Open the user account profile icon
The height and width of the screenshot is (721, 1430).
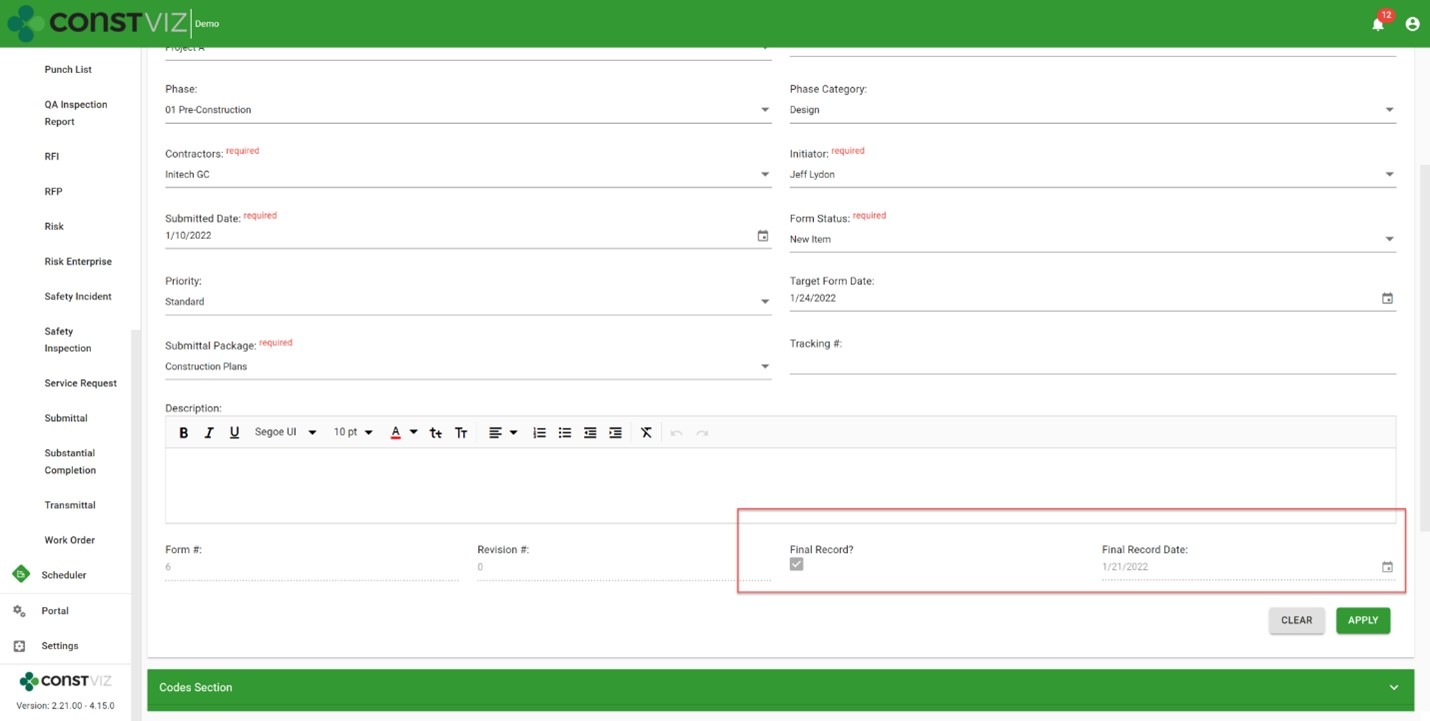[x=1412, y=24]
